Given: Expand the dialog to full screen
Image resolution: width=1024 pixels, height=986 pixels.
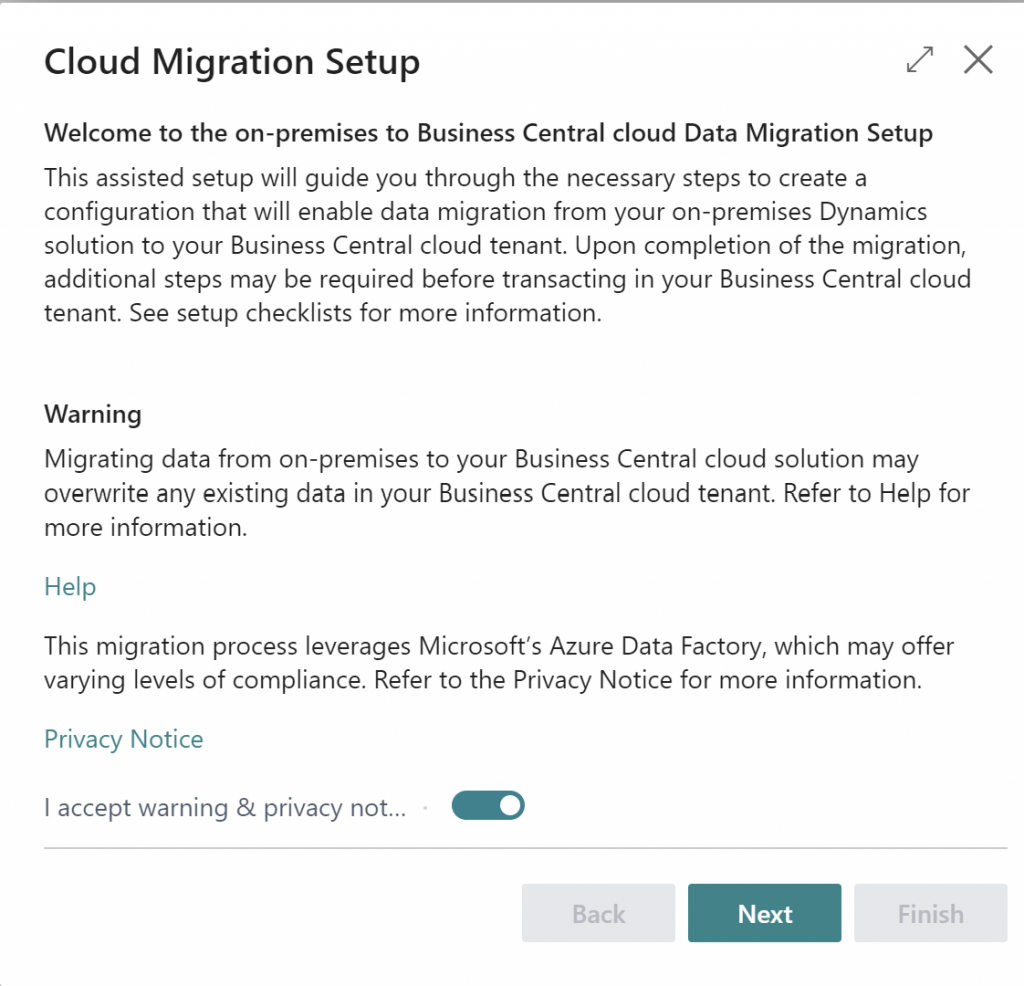Looking at the screenshot, I should [920, 60].
